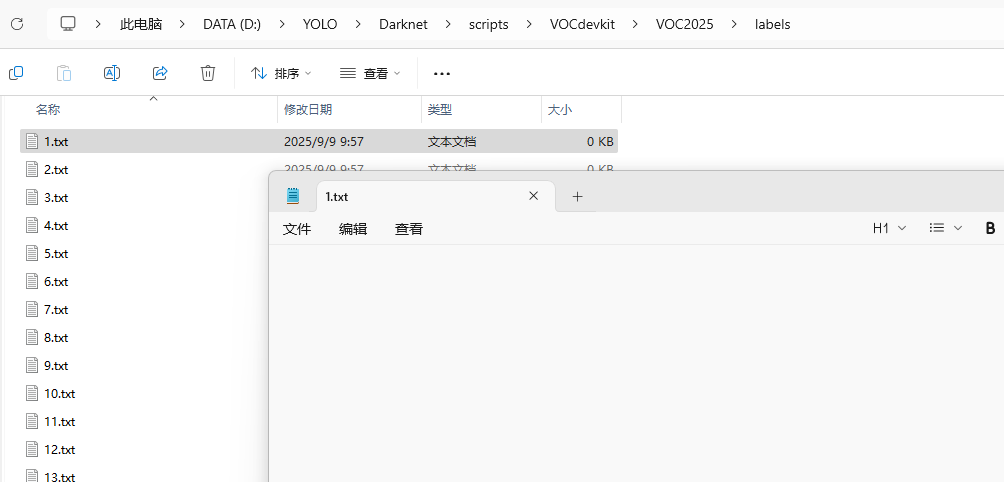Viewport: 1004px width, 482px height.
Task: Sort by 名称 column header
Action: (x=48, y=109)
